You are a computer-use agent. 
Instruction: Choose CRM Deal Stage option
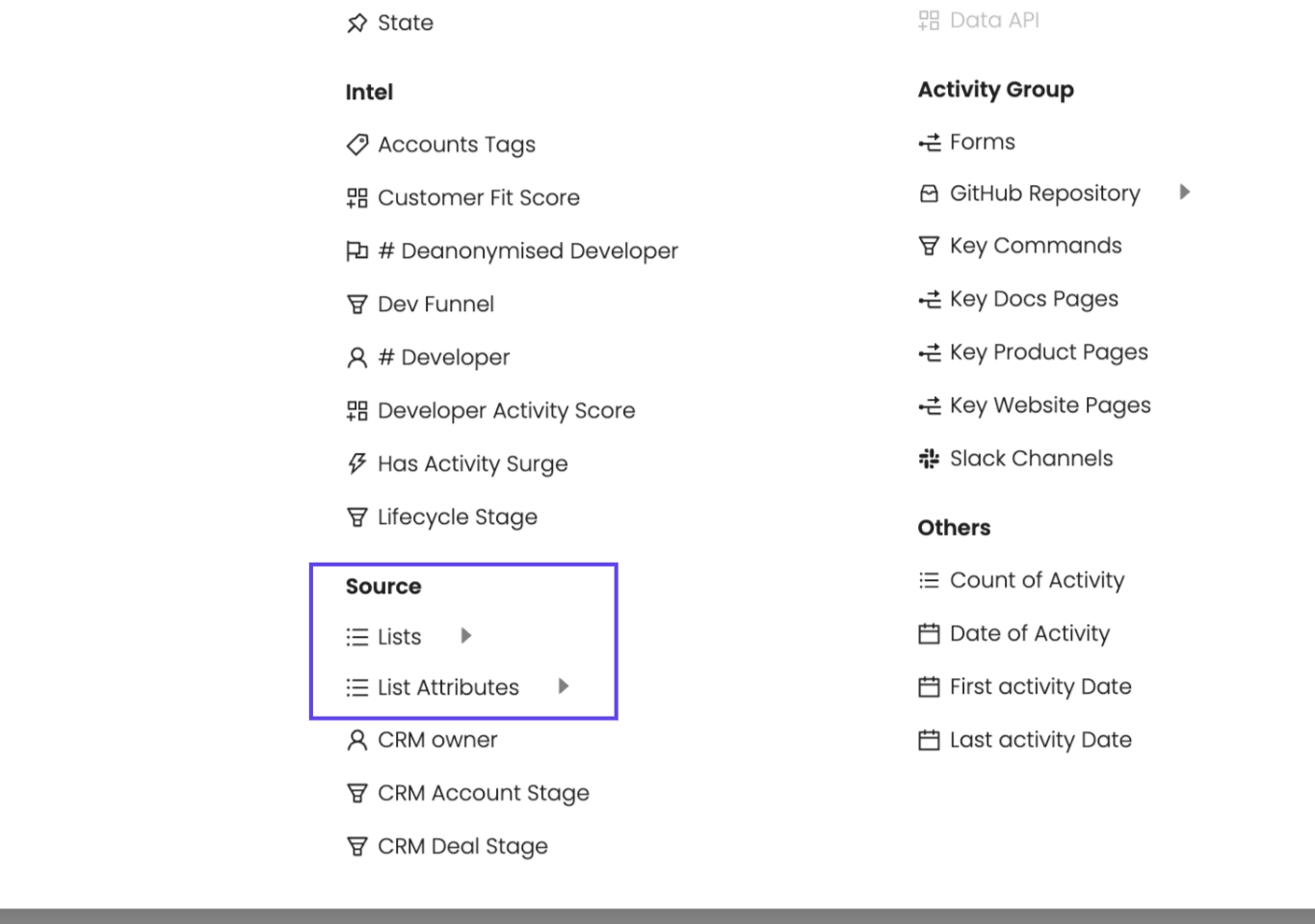click(x=462, y=846)
